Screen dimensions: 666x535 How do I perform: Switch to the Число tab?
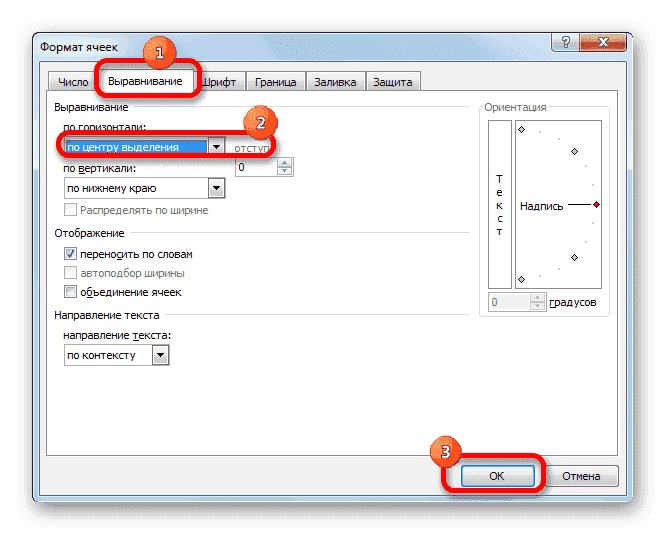coord(73,82)
